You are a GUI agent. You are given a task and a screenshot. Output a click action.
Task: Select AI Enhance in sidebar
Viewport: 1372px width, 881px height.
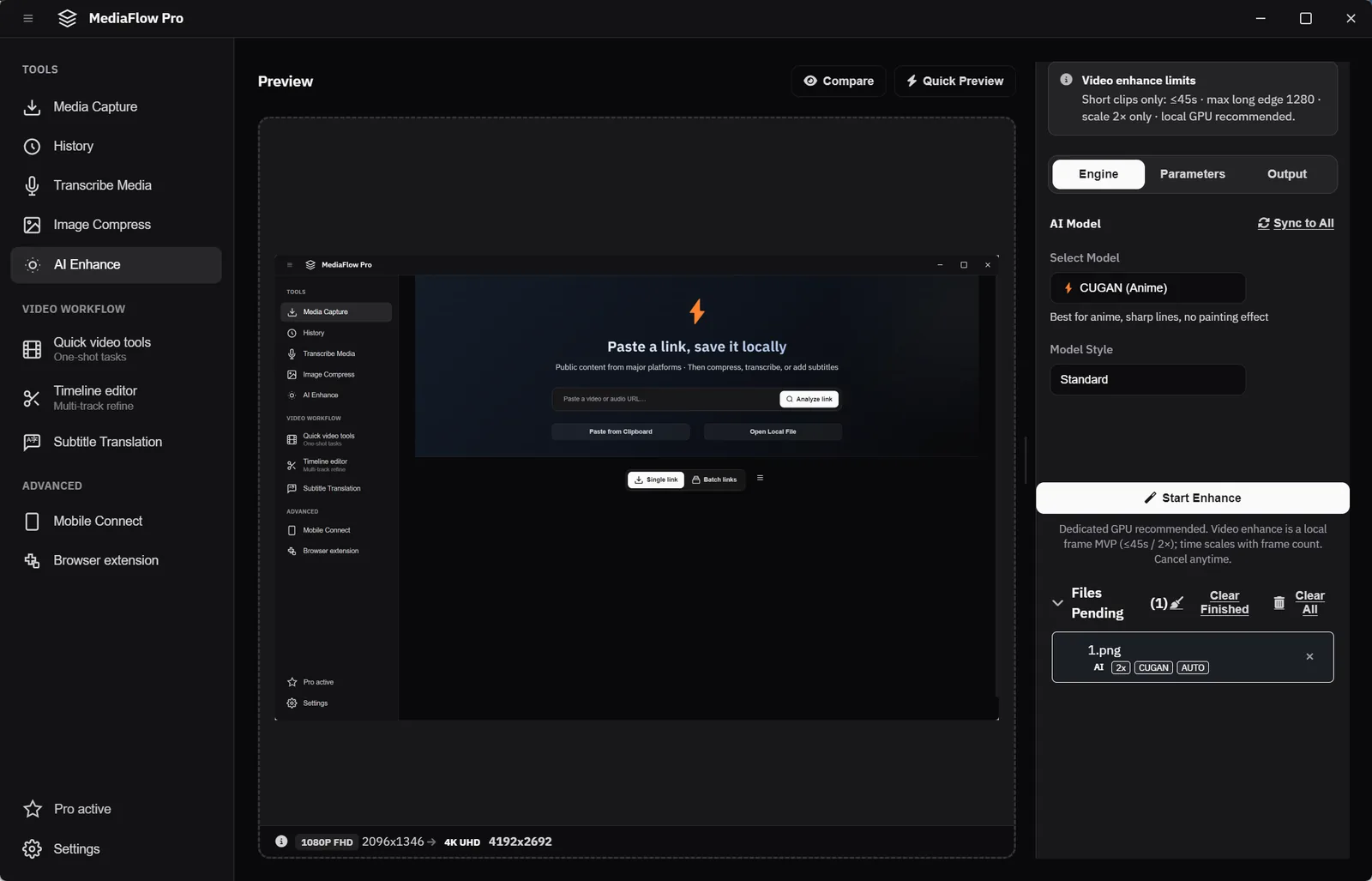(x=116, y=265)
